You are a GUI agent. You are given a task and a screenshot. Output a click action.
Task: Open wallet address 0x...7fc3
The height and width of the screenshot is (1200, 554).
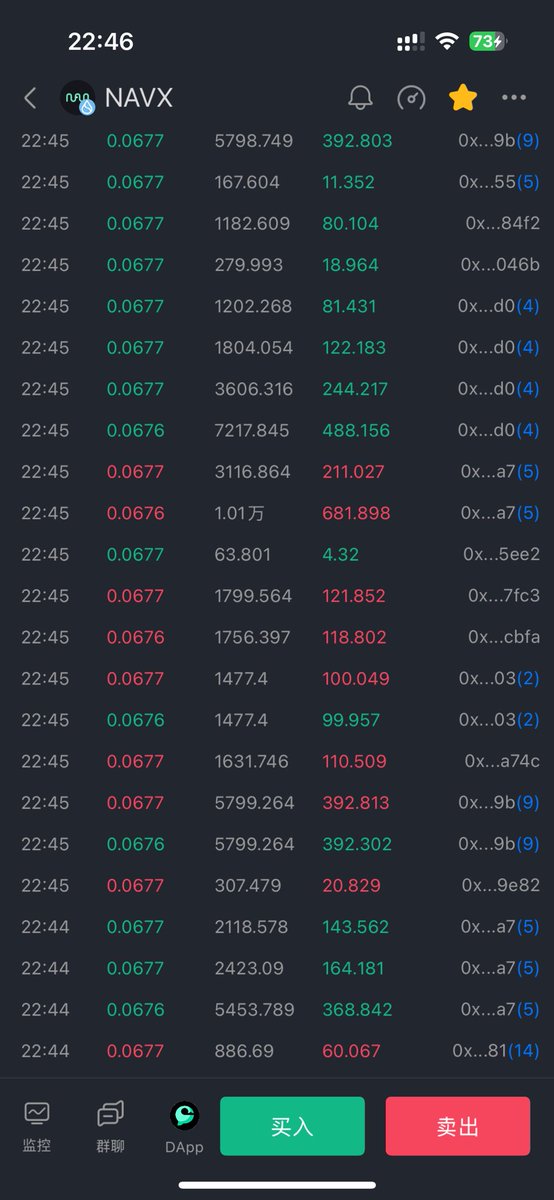click(504, 596)
